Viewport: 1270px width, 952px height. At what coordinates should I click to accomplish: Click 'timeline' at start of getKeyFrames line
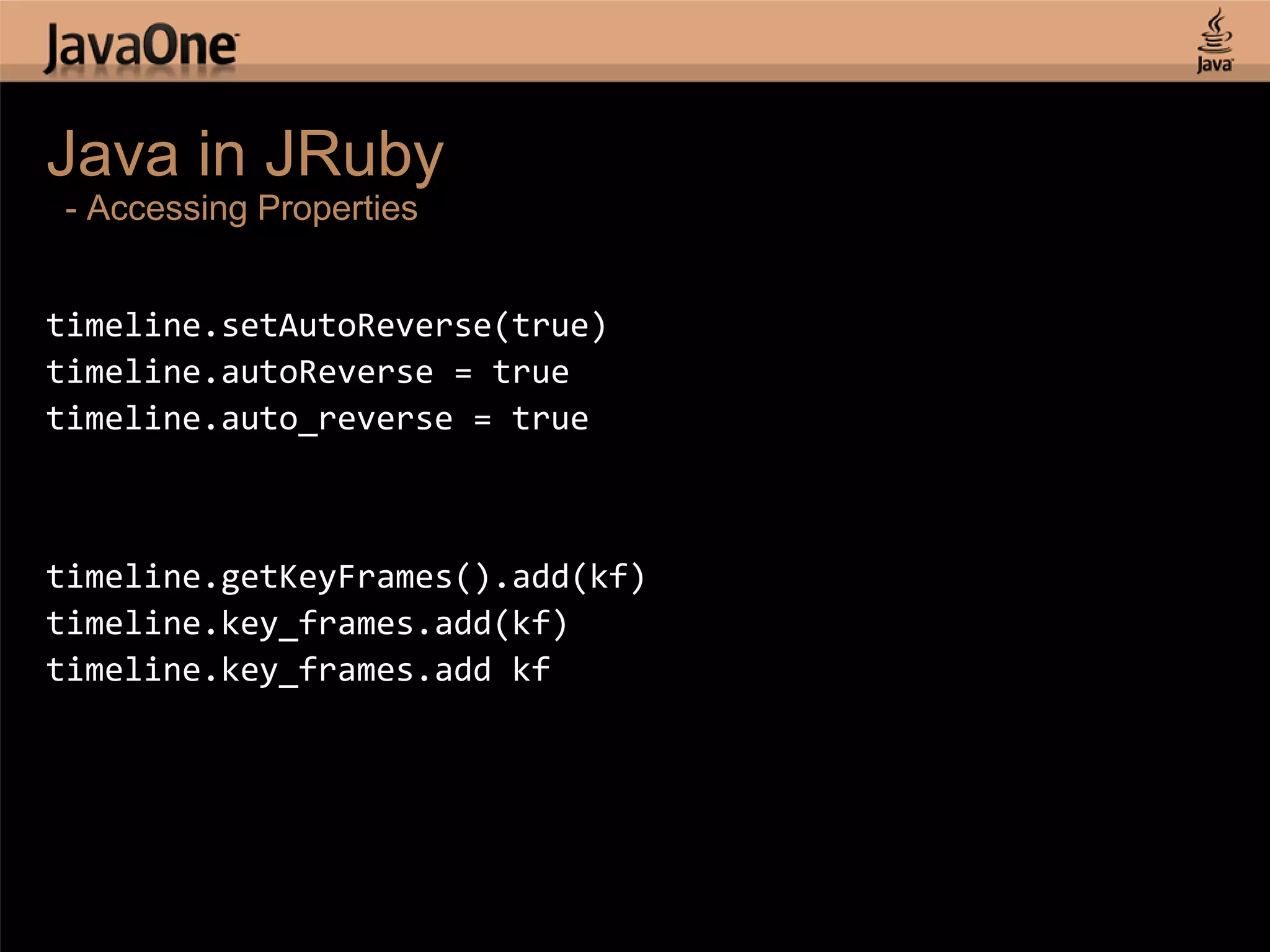coord(124,578)
